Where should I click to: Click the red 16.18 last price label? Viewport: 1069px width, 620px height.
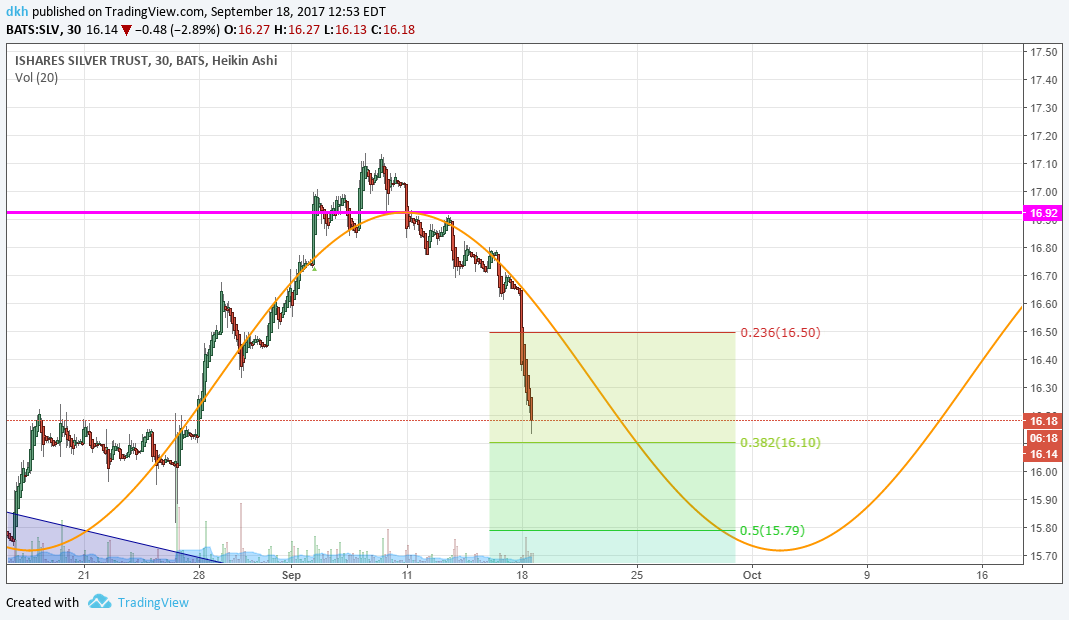click(x=1043, y=421)
